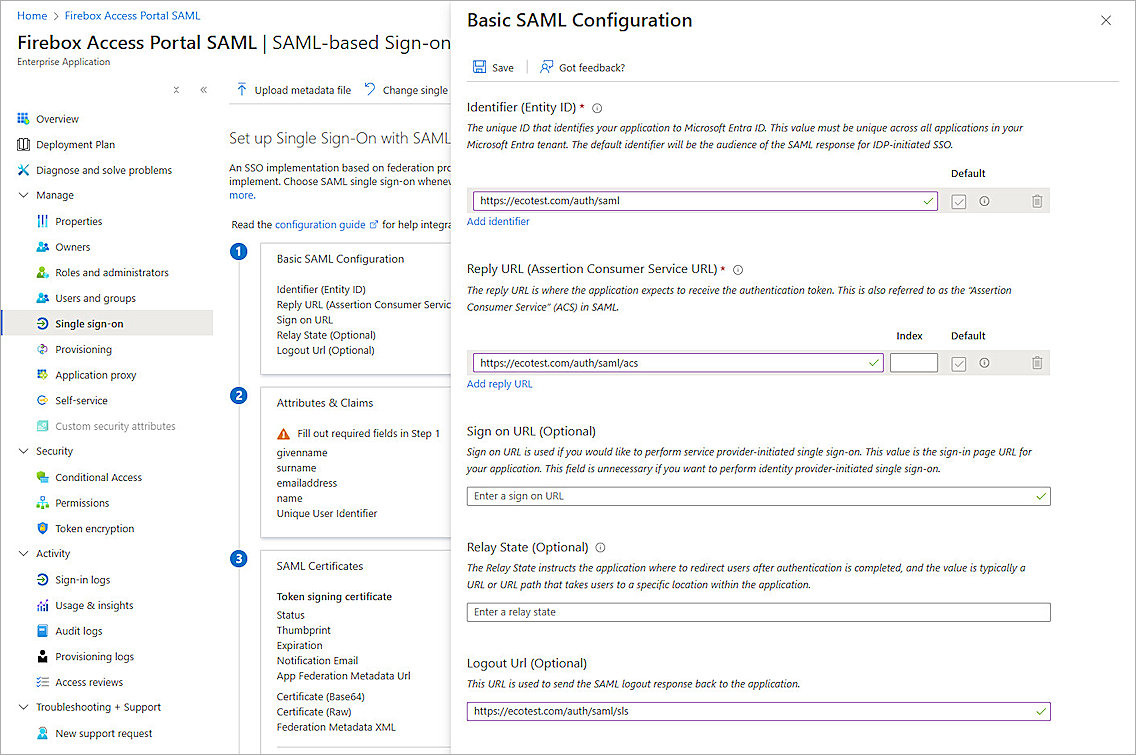
Task: Uncheck Default for the Reply URL
Action: pyautogui.click(x=959, y=362)
